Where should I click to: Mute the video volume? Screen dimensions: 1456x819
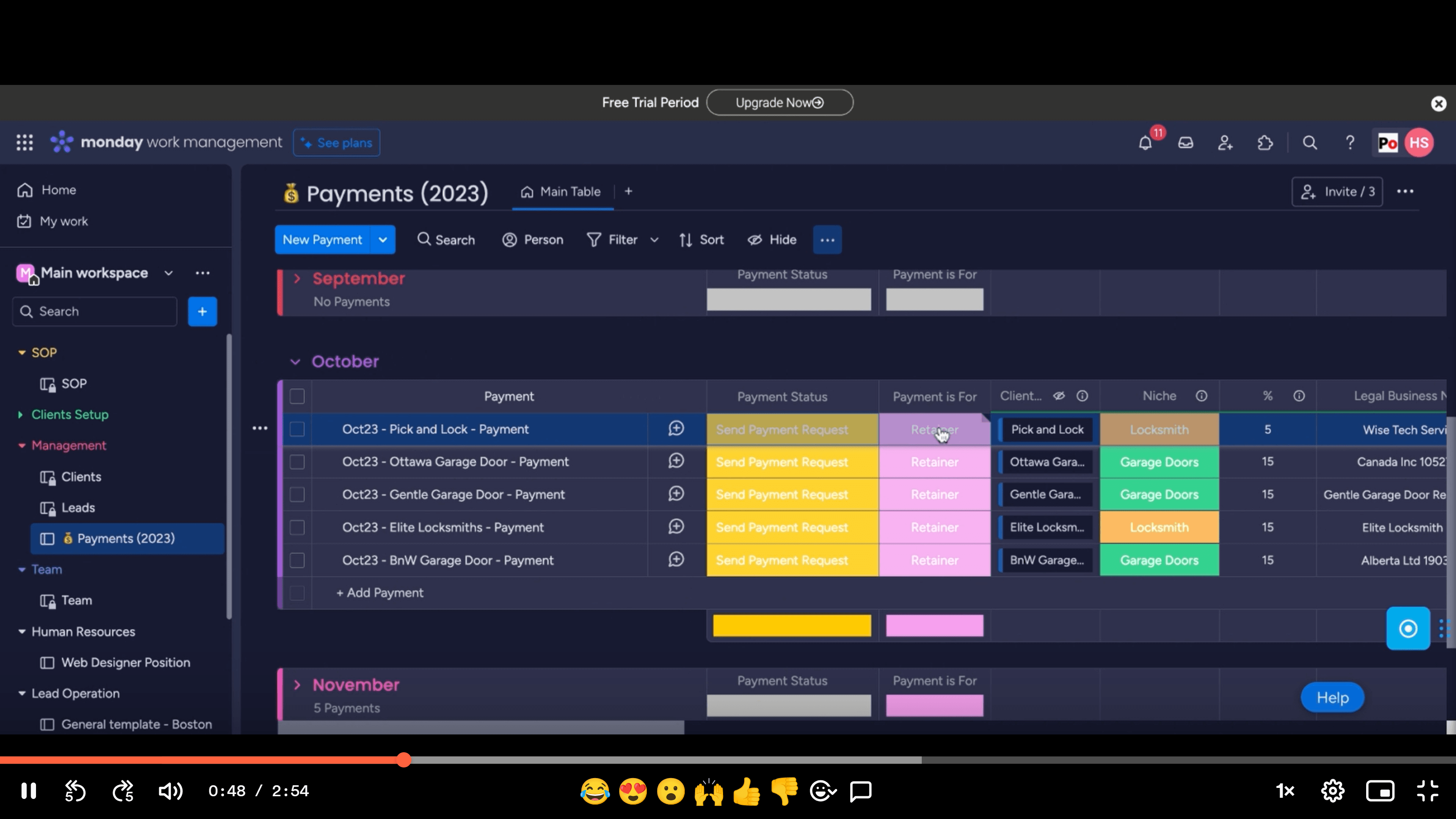[170, 791]
